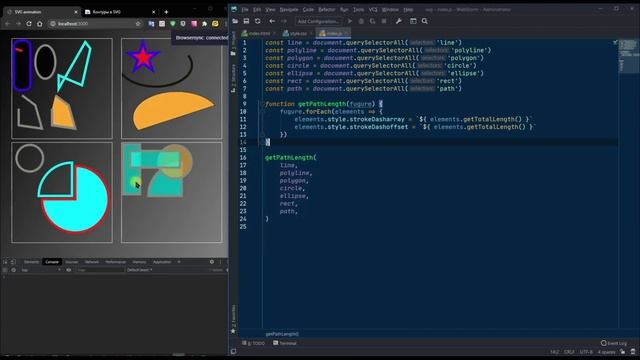Image resolution: width=640 pixels, height=360 pixels.
Task: Click the yellow face extension icon
Action: point(215,24)
